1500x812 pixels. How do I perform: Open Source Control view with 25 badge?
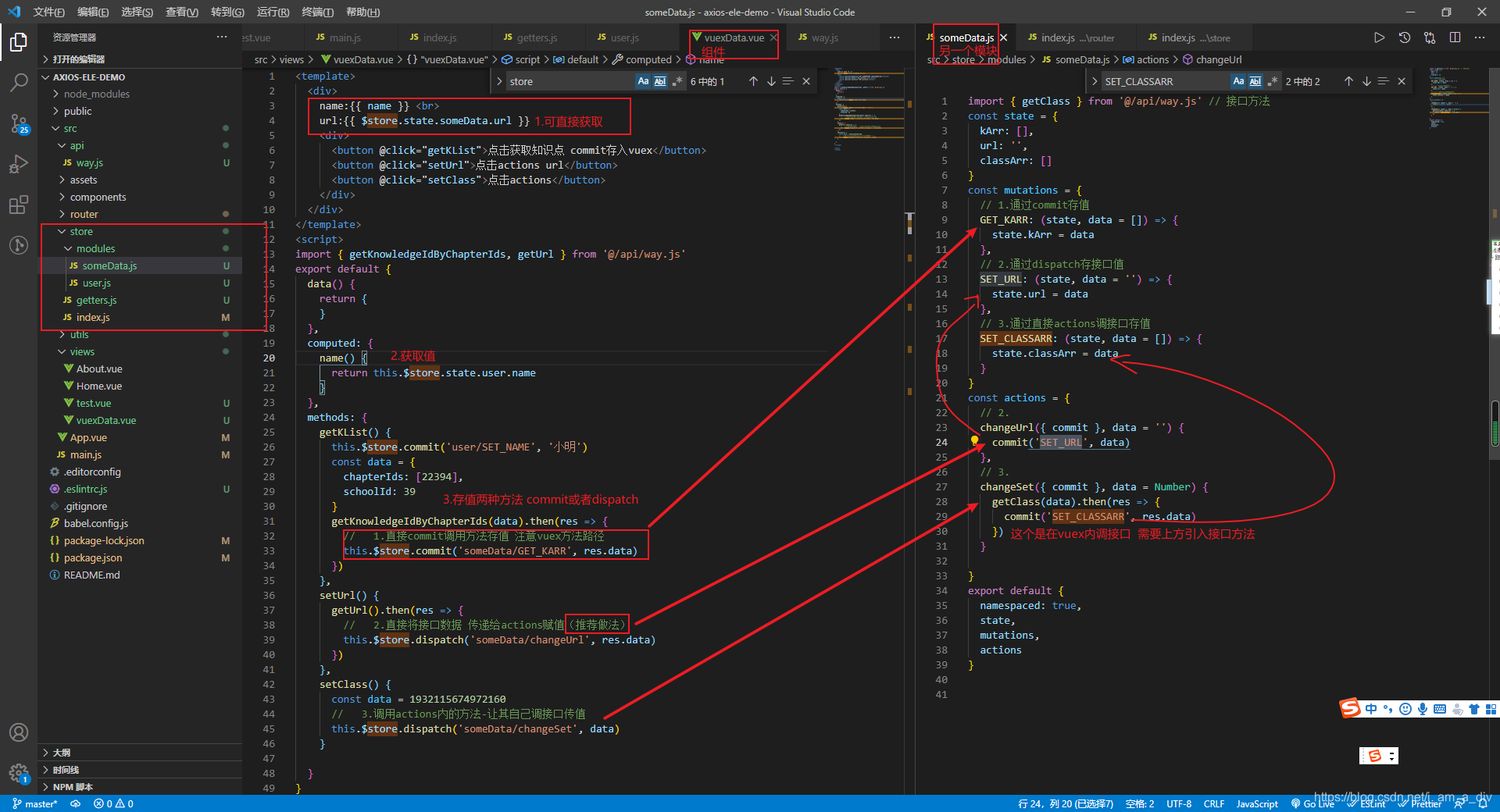click(x=19, y=123)
